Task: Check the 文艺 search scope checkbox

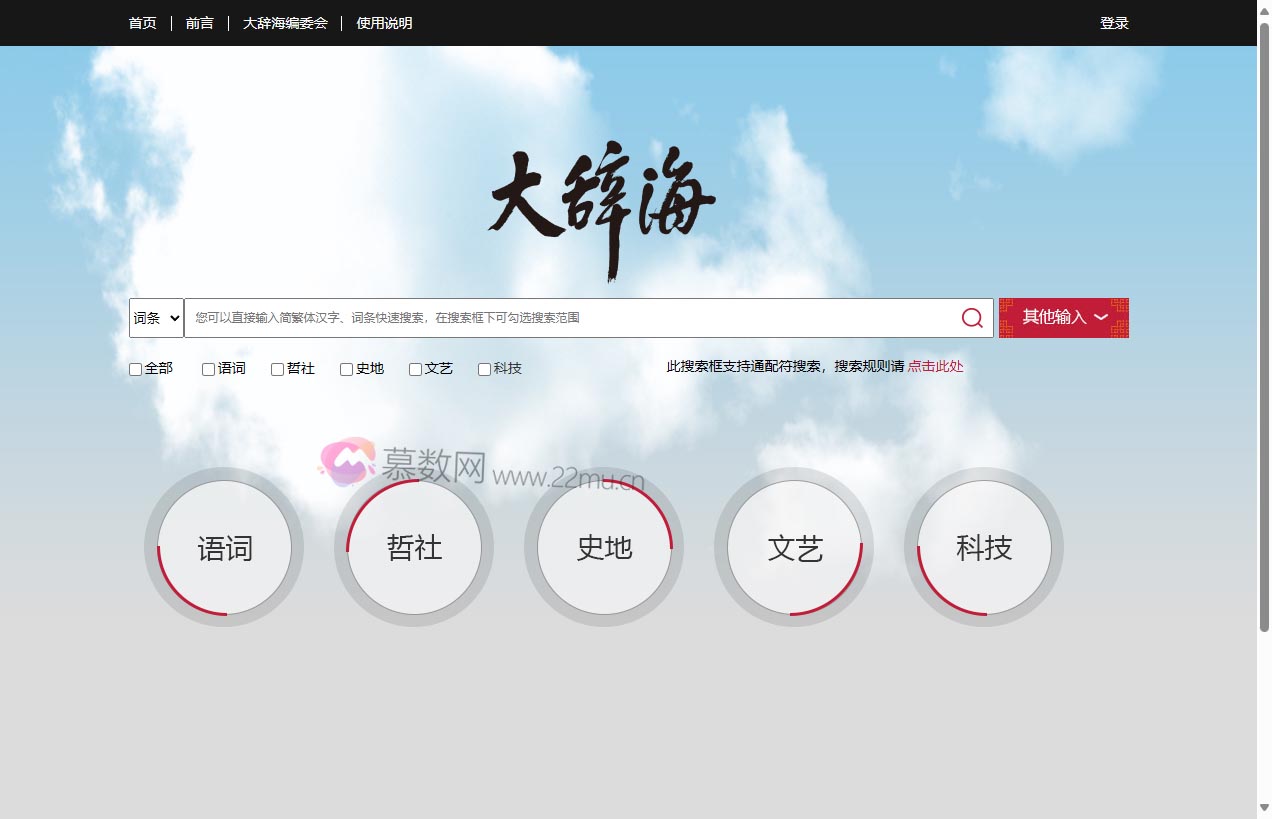Action: [x=415, y=369]
